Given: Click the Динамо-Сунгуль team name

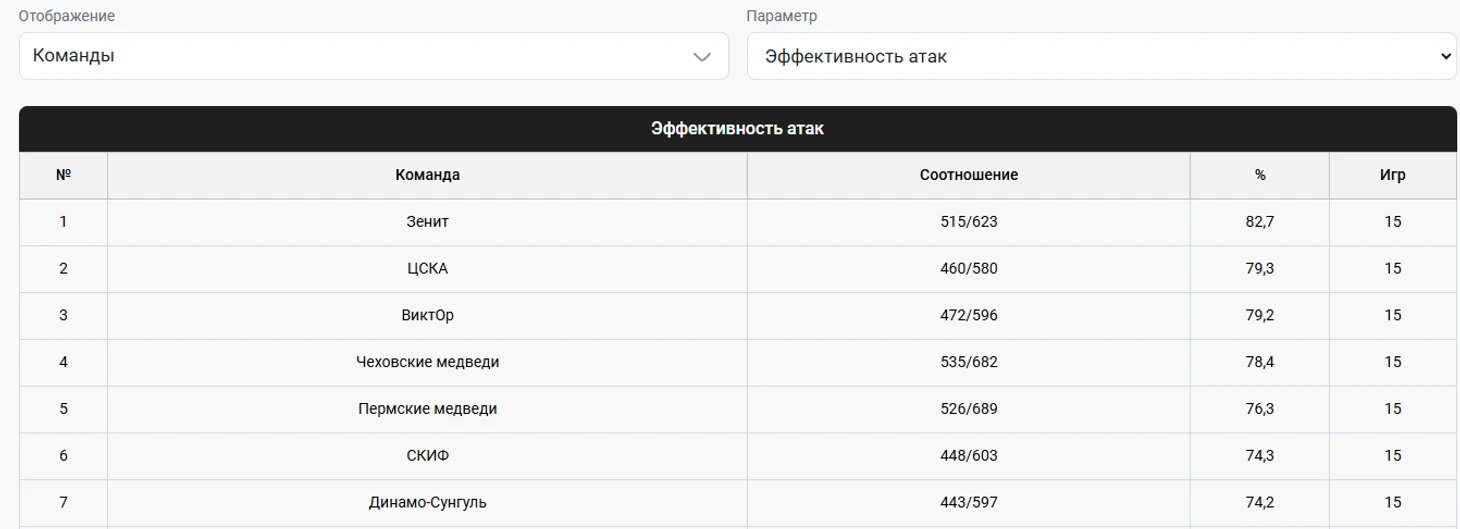Looking at the screenshot, I should [428, 503].
